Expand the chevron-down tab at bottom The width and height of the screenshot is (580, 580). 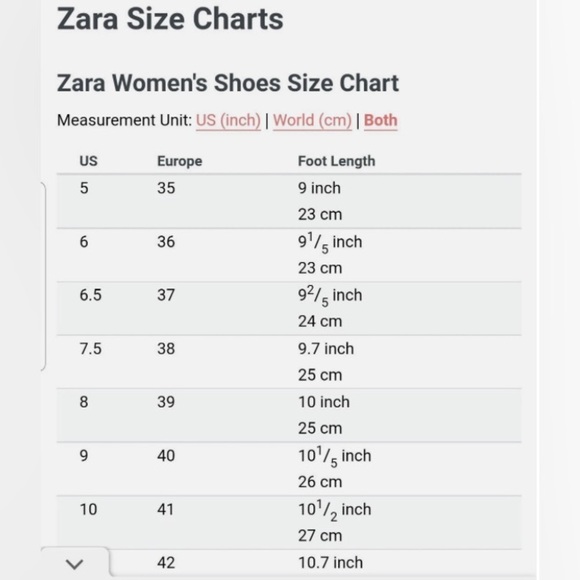point(75,563)
